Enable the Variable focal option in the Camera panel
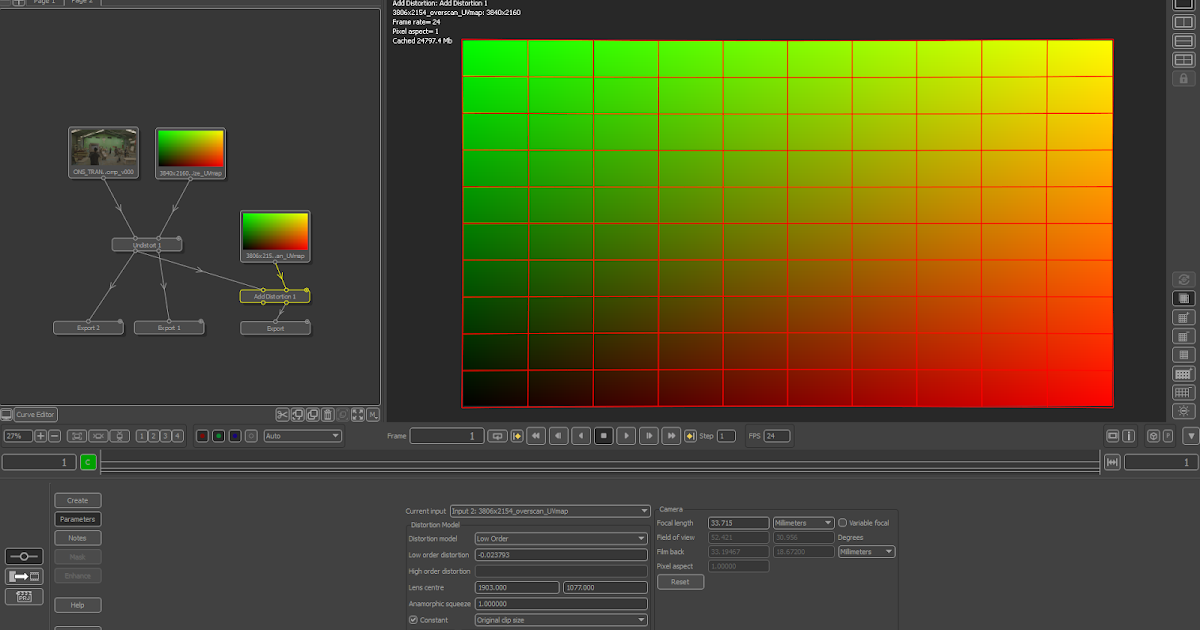This screenshot has width=1200, height=630. [x=843, y=523]
